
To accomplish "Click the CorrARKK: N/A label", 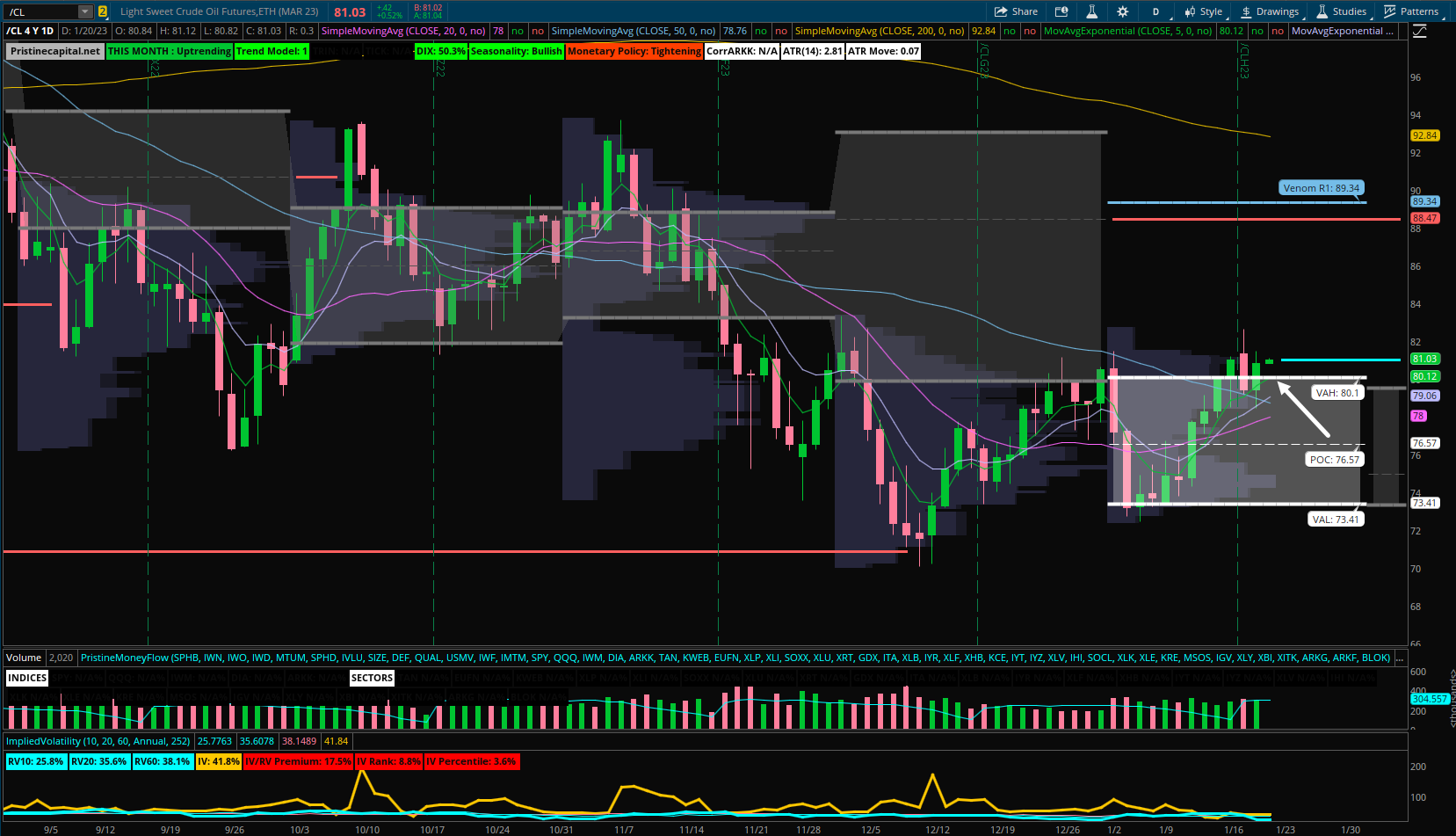I will pos(742,51).
